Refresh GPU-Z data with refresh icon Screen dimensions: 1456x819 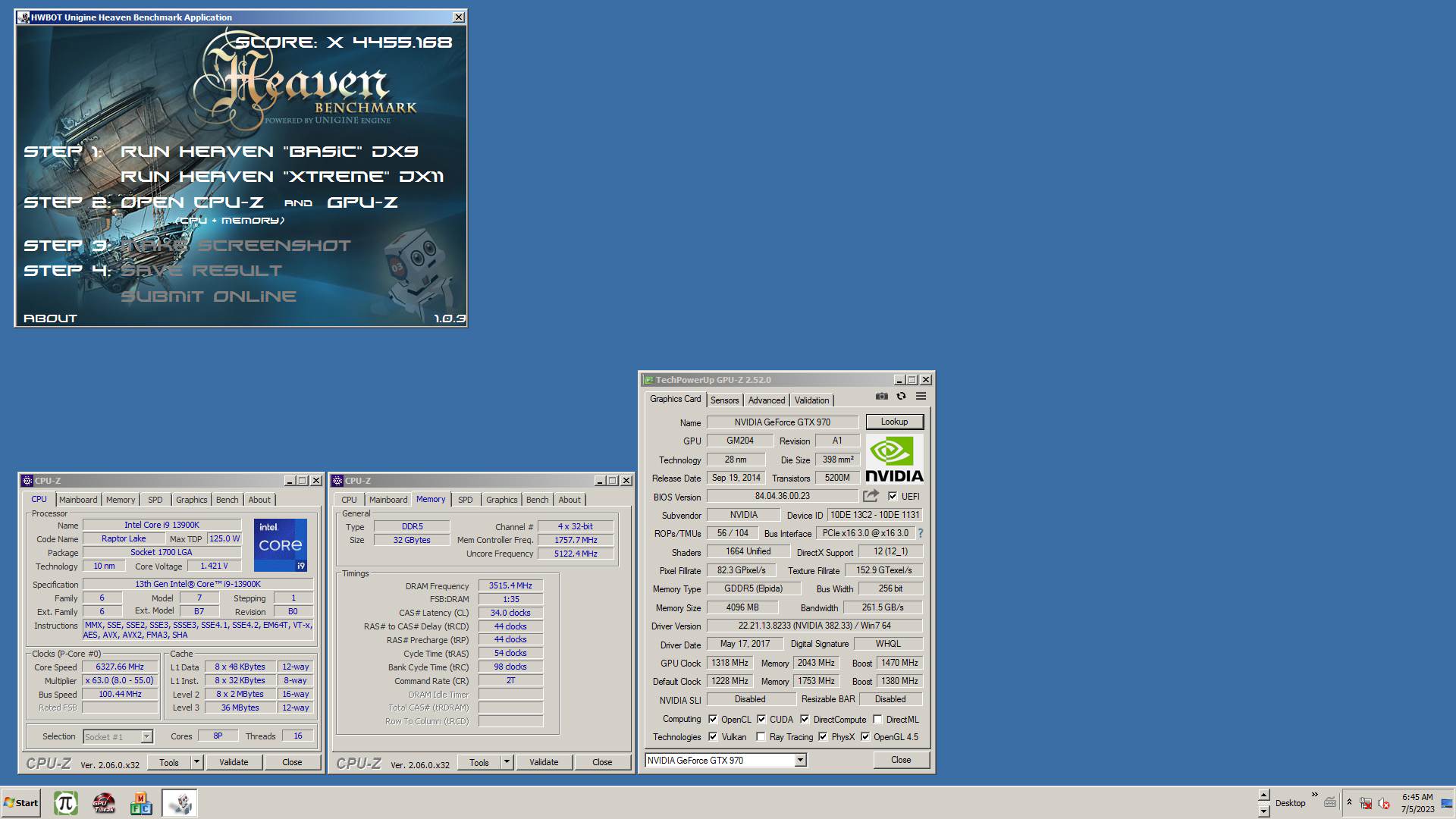901,396
